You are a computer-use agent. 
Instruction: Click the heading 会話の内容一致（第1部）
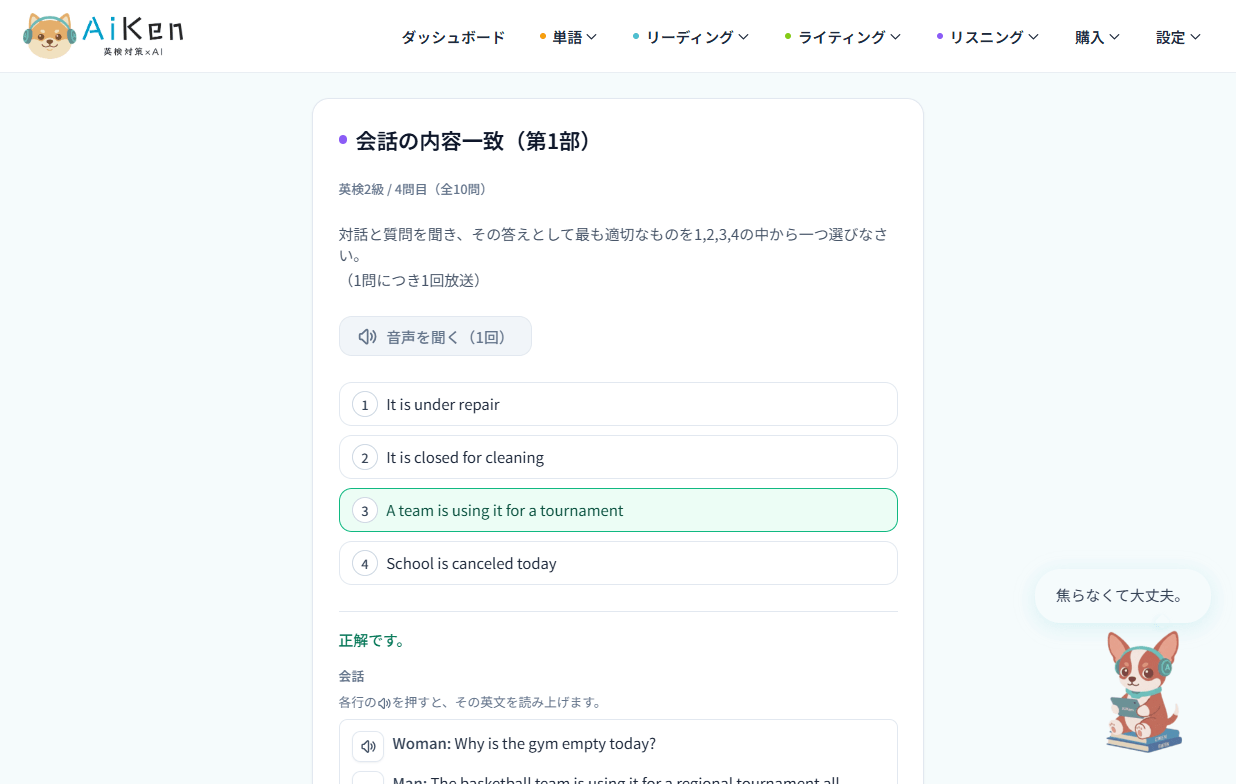click(x=475, y=141)
